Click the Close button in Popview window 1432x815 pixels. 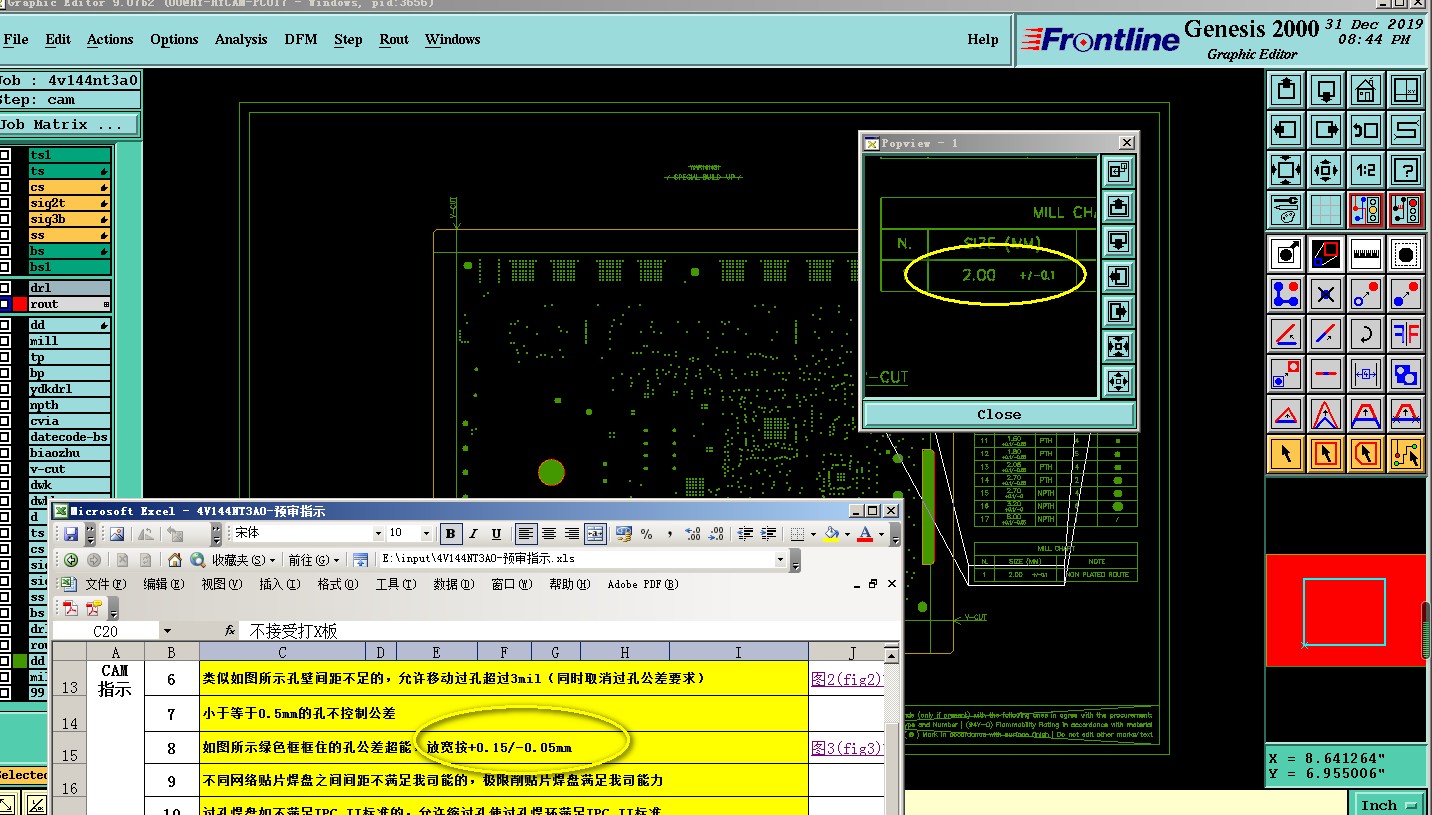[x=998, y=414]
